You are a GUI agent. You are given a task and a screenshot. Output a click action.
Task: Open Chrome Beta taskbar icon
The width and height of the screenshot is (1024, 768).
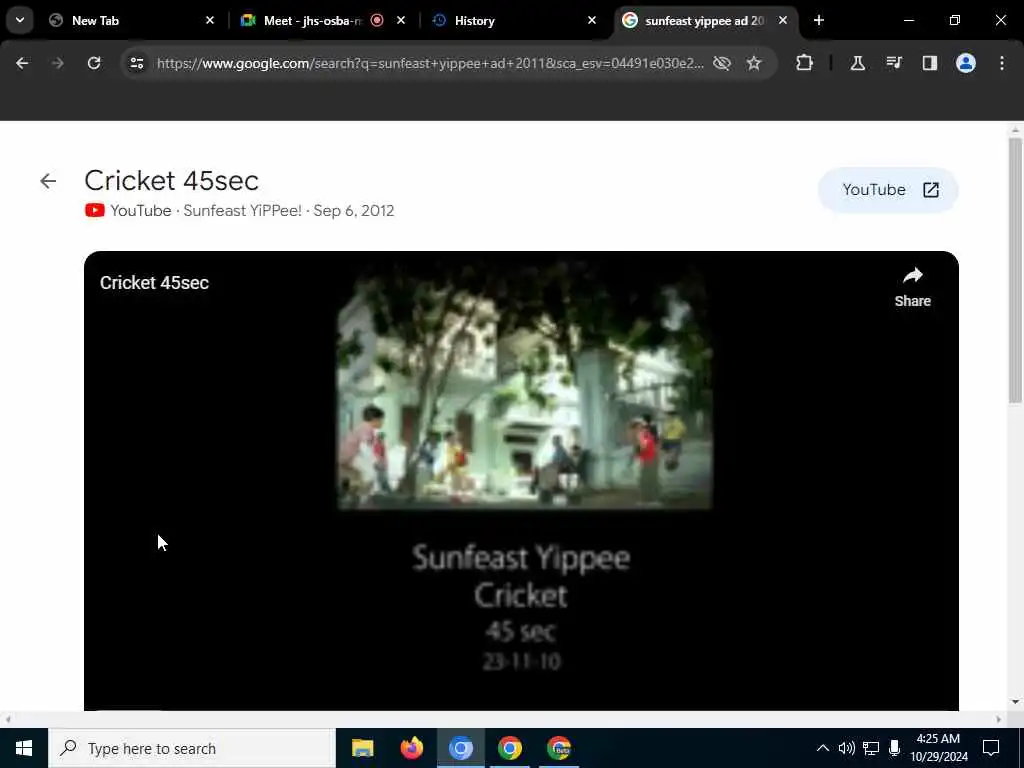point(559,748)
